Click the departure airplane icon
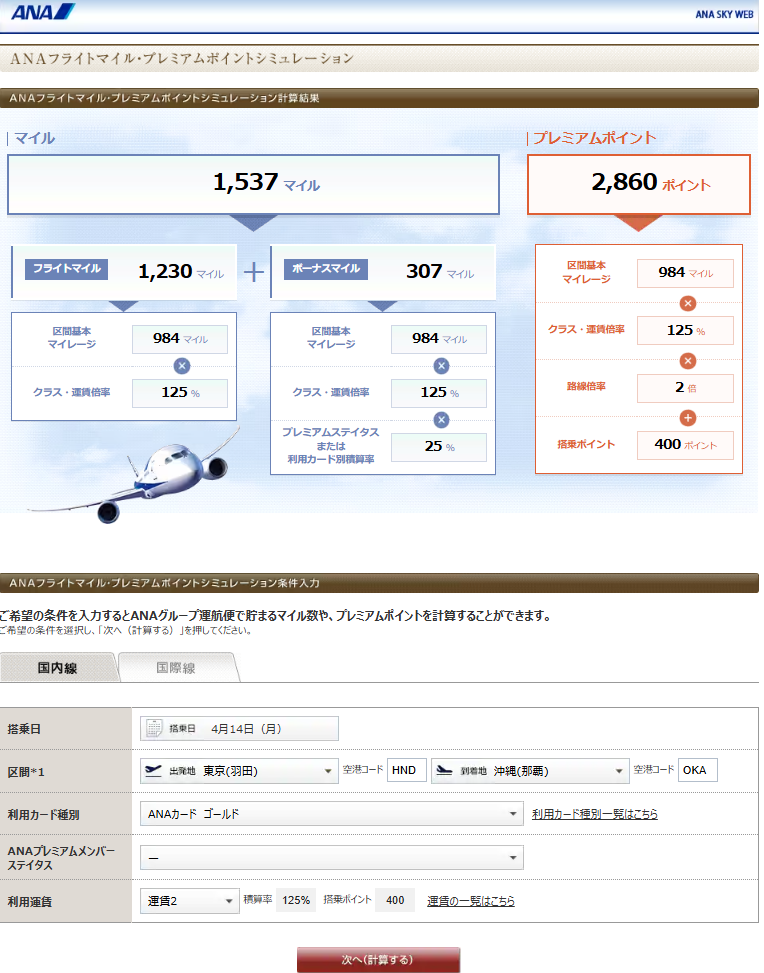The width and height of the screenshot is (764, 973). click(x=153, y=770)
